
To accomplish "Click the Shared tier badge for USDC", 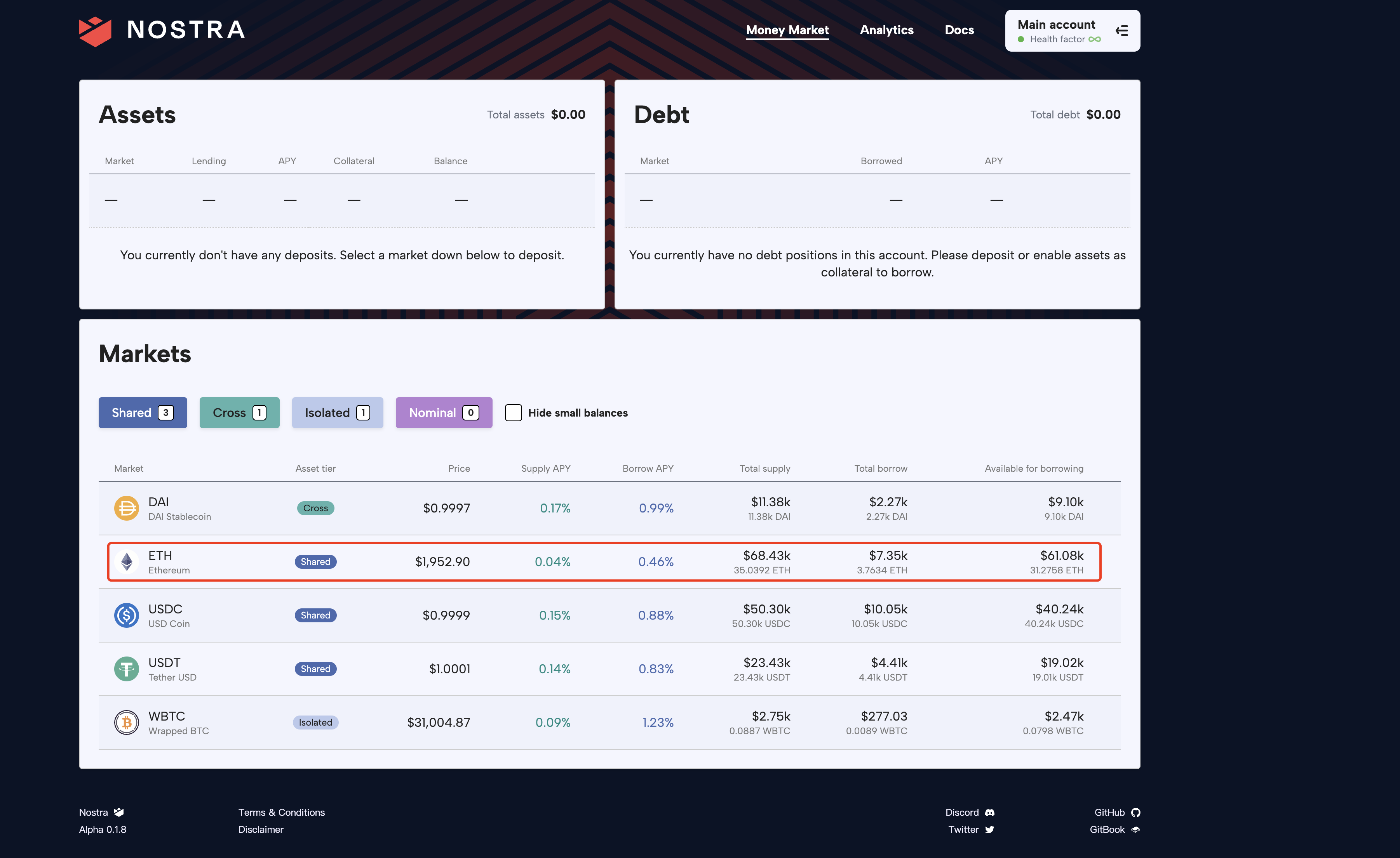I will click(315, 615).
